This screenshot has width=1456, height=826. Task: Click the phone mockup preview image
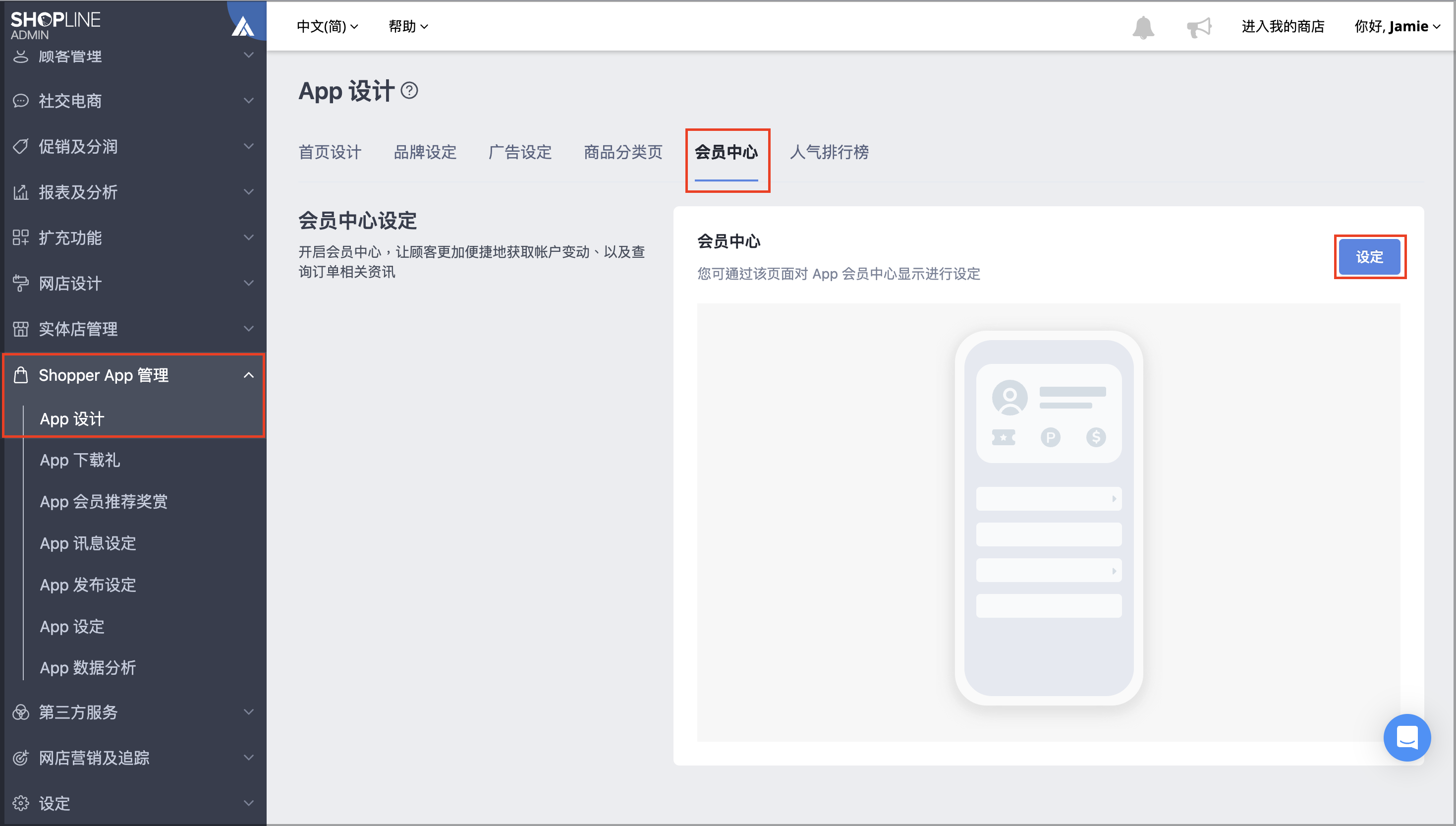coord(1048,518)
